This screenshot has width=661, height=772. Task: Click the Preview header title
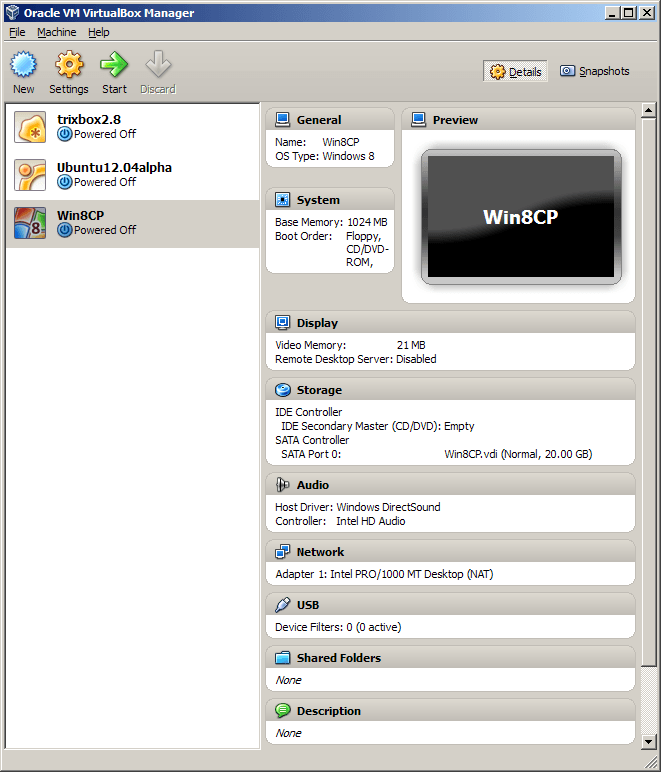(455, 120)
